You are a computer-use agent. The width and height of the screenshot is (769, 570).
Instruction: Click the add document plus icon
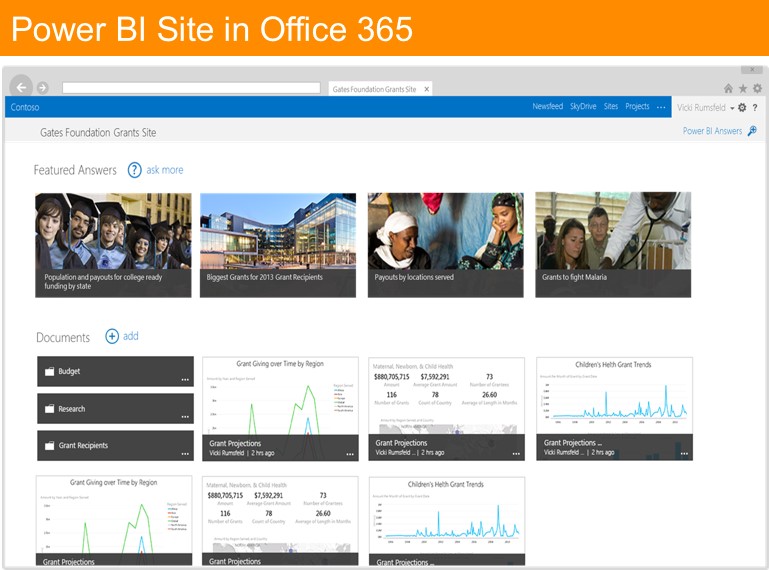point(112,336)
